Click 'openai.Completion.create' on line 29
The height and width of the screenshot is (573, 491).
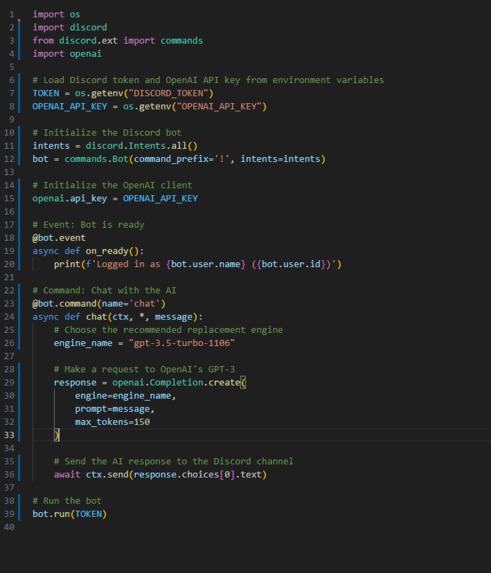tap(176, 383)
